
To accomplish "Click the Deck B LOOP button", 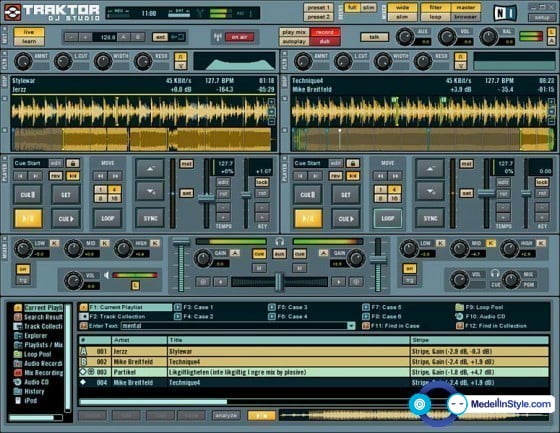I will coord(388,218).
